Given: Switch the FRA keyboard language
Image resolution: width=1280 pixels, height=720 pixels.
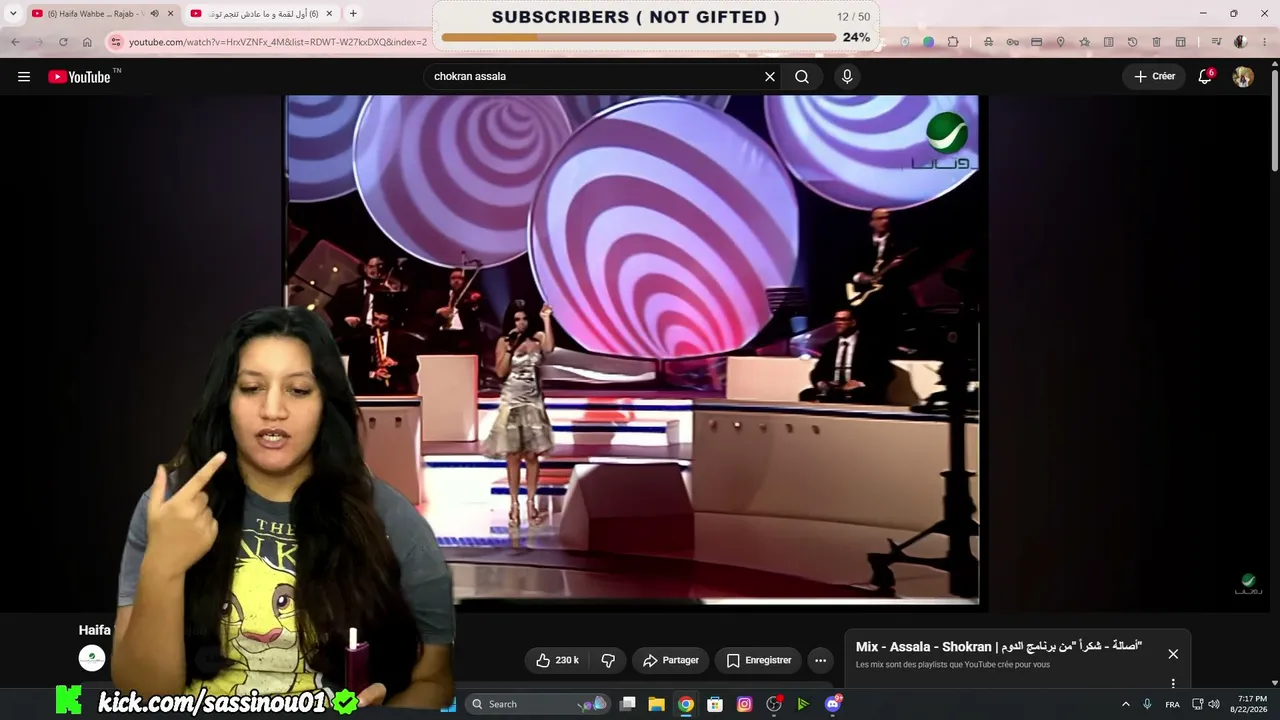Looking at the screenshot, I should pos(1172,704).
